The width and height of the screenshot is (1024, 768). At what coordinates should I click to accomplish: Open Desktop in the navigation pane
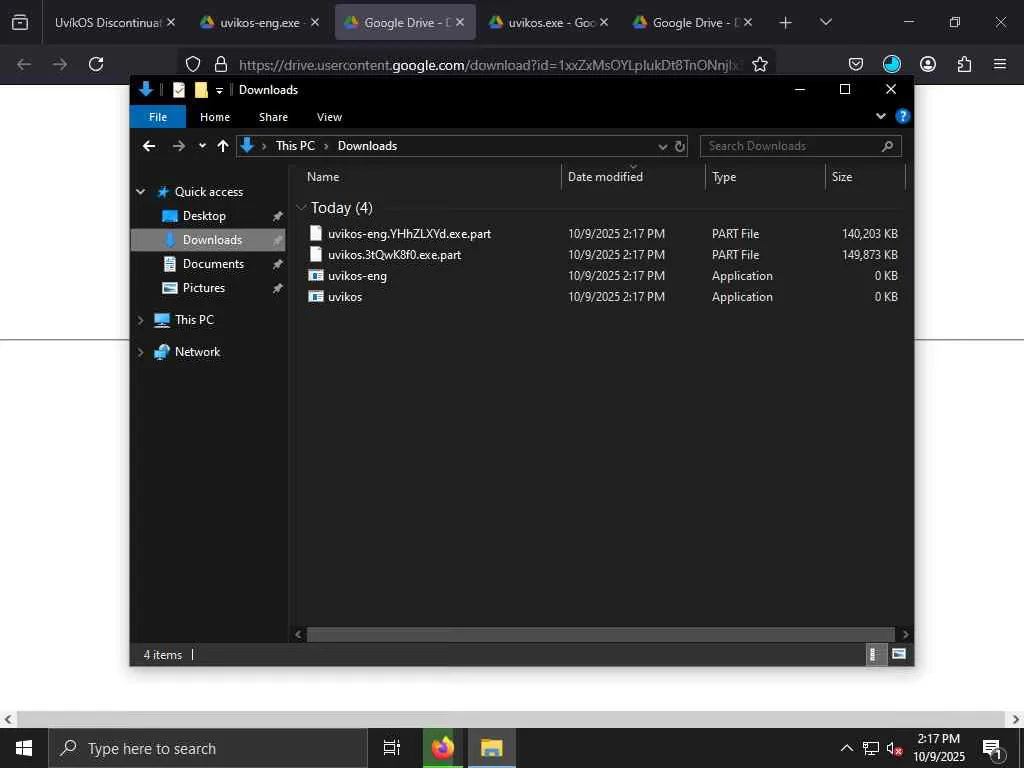tap(204, 216)
